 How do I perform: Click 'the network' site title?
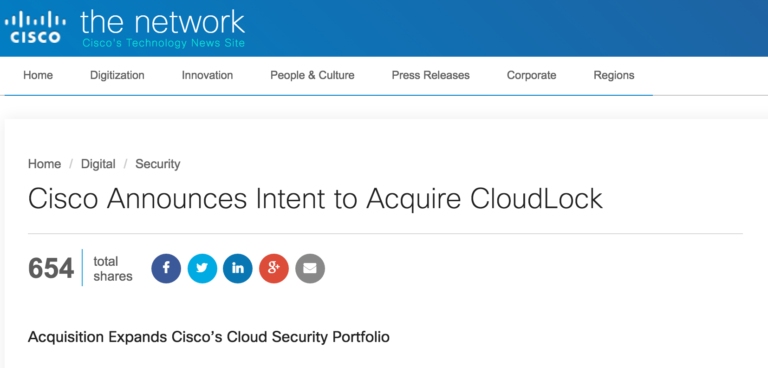click(x=162, y=23)
